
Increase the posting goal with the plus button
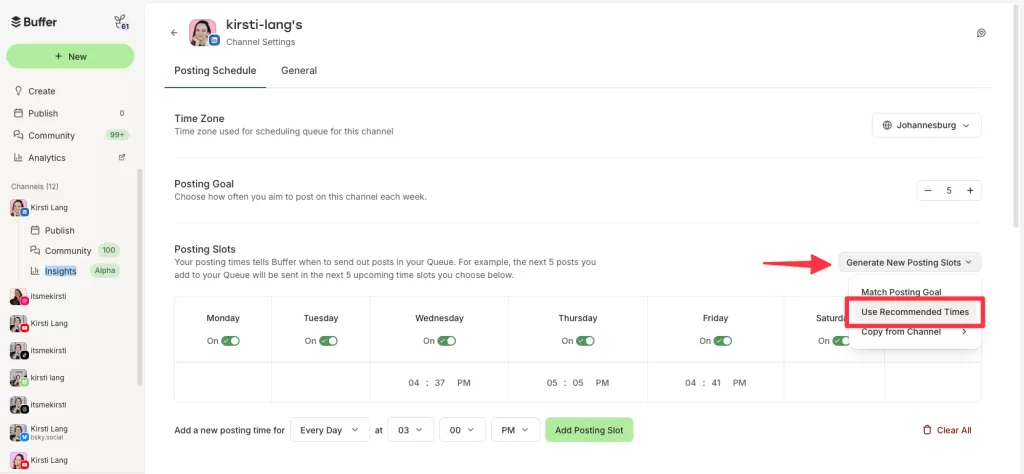[x=970, y=191]
